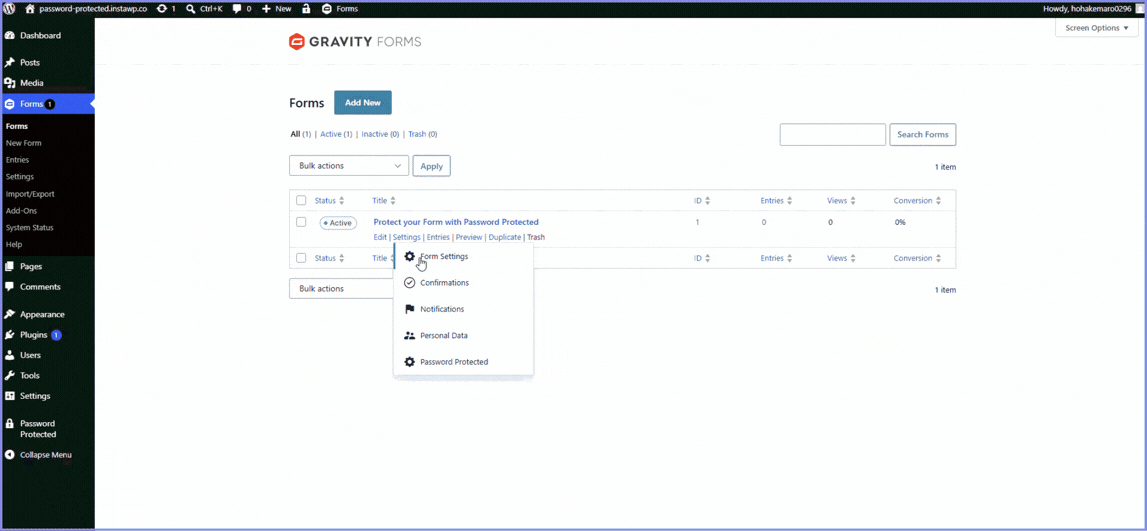The height and width of the screenshot is (531, 1147).
Task: Open System Status in the Forms submenu
Action: click(29, 227)
